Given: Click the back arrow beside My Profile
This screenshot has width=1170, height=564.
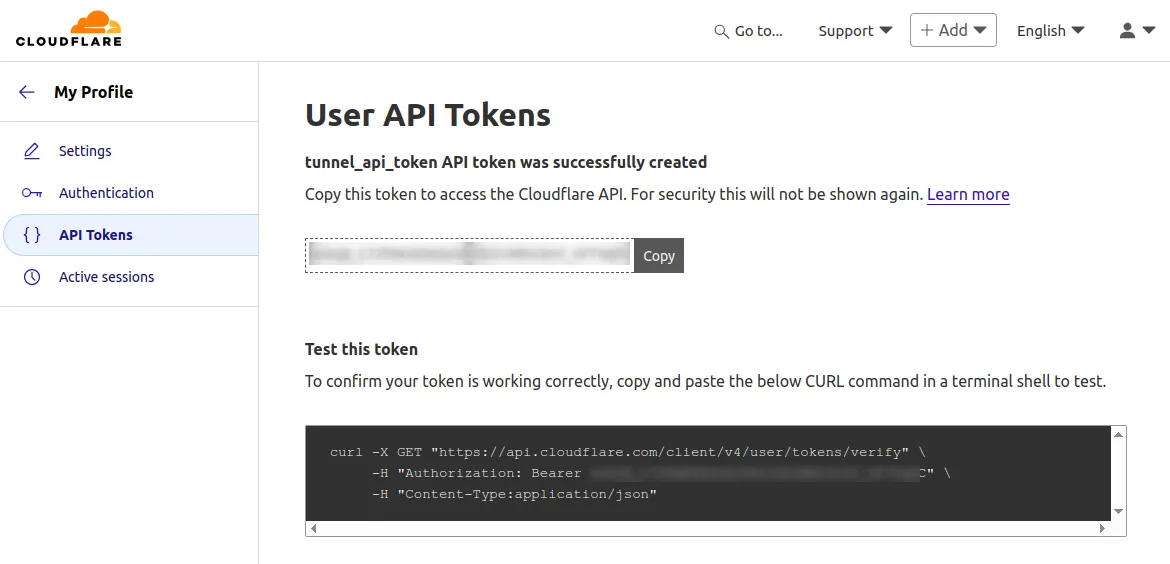Looking at the screenshot, I should click(27, 92).
